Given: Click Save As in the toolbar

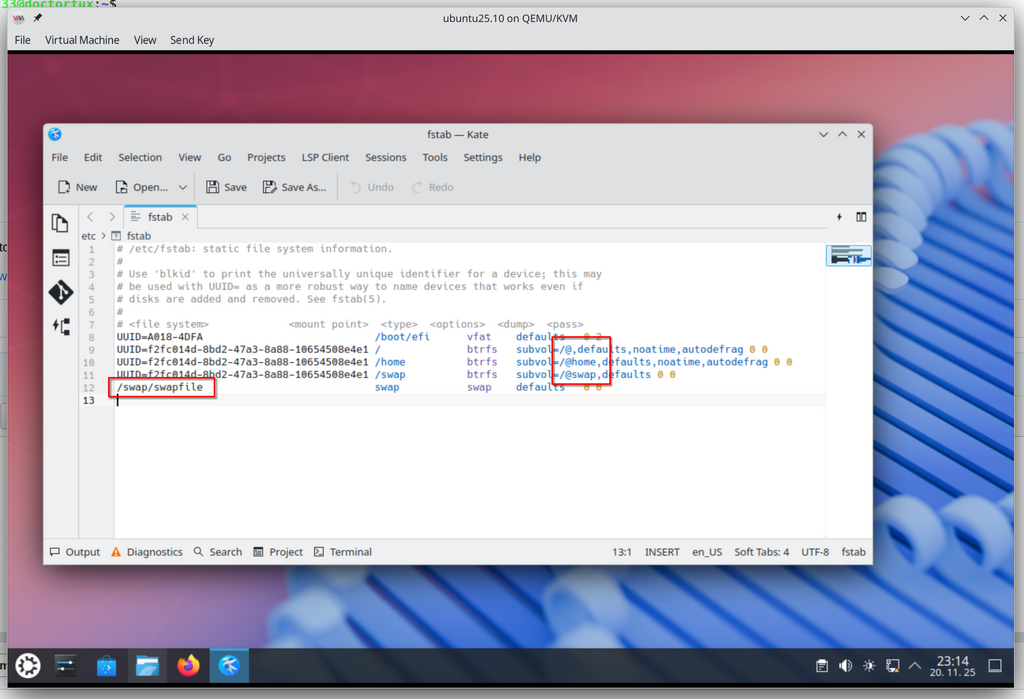Looking at the screenshot, I should click(295, 187).
